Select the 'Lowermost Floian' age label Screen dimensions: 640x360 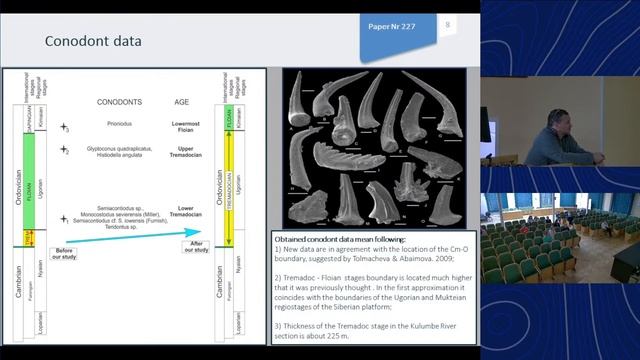(x=185, y=127)
